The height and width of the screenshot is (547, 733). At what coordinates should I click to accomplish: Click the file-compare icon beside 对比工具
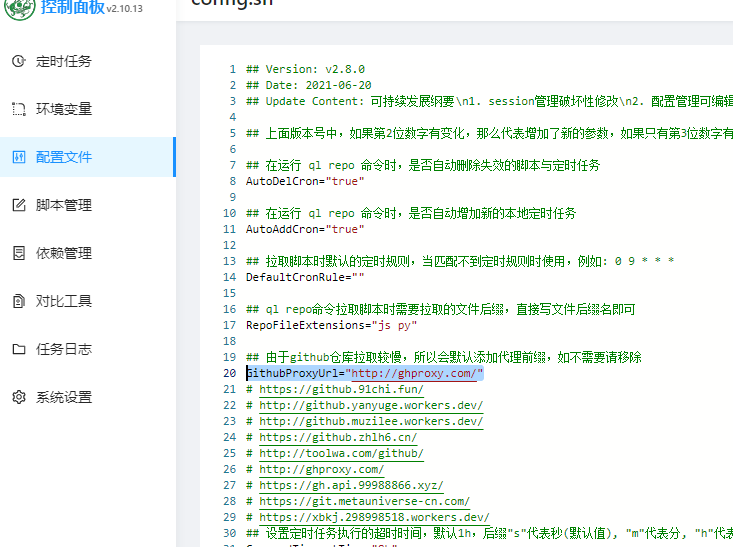pyautogui.click(x=19, y=301)
